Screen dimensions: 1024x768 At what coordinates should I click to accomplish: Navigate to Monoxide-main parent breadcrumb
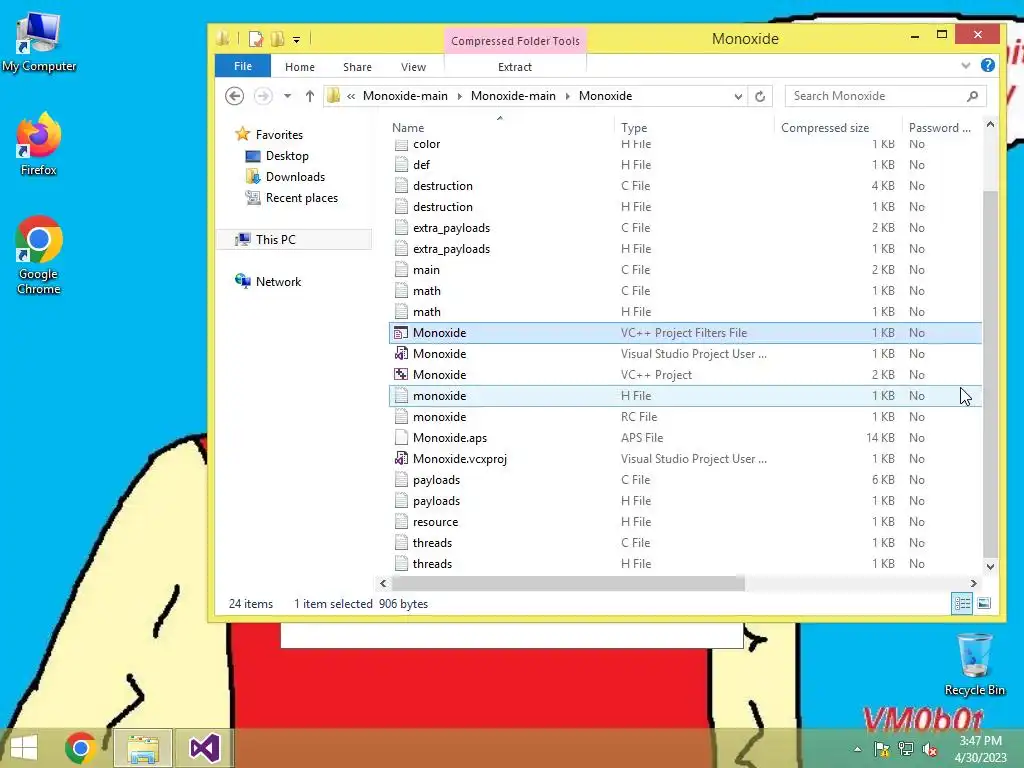click(x=513, y=96)
